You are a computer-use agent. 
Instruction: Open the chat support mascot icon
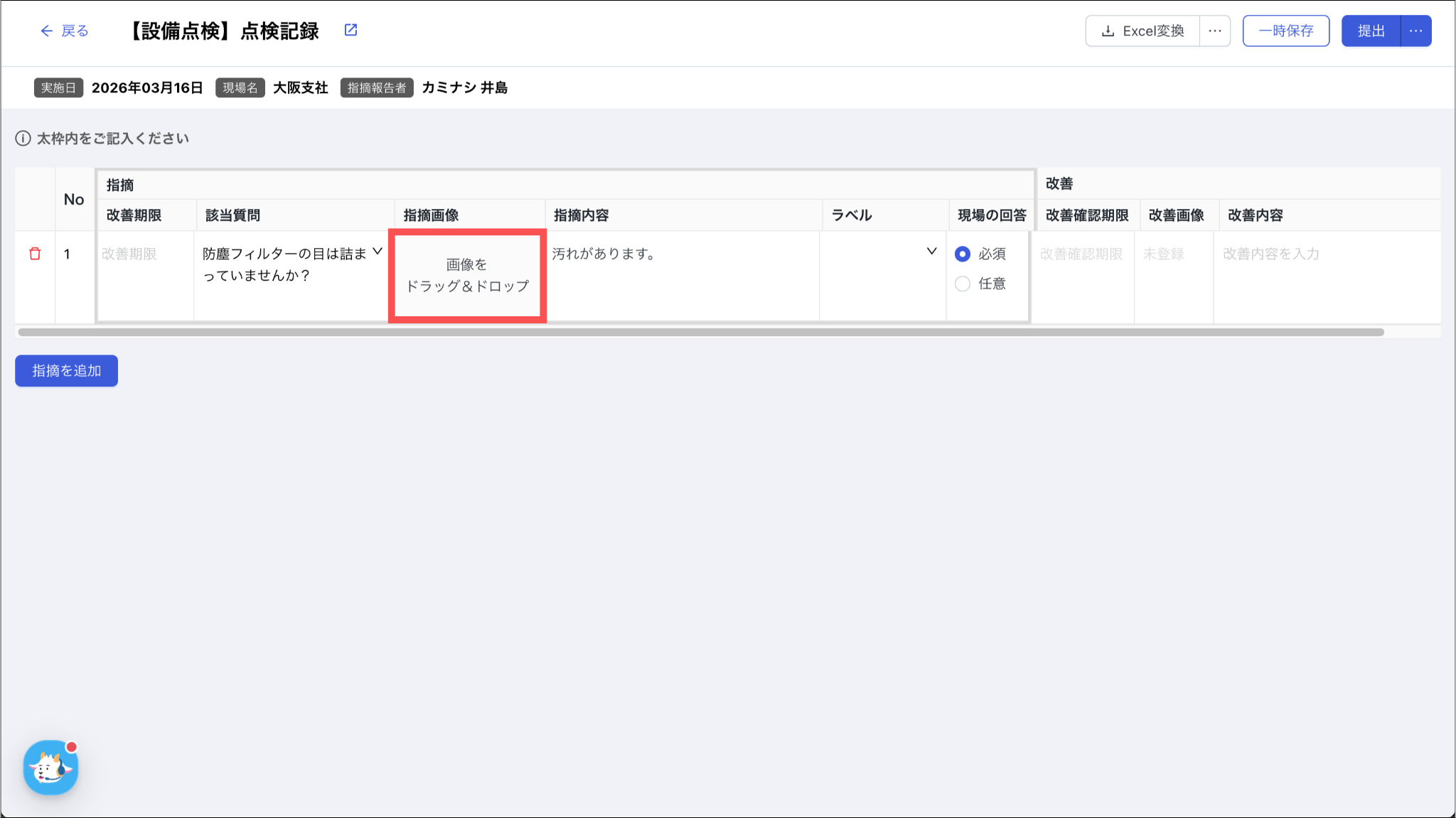(50, 768)
